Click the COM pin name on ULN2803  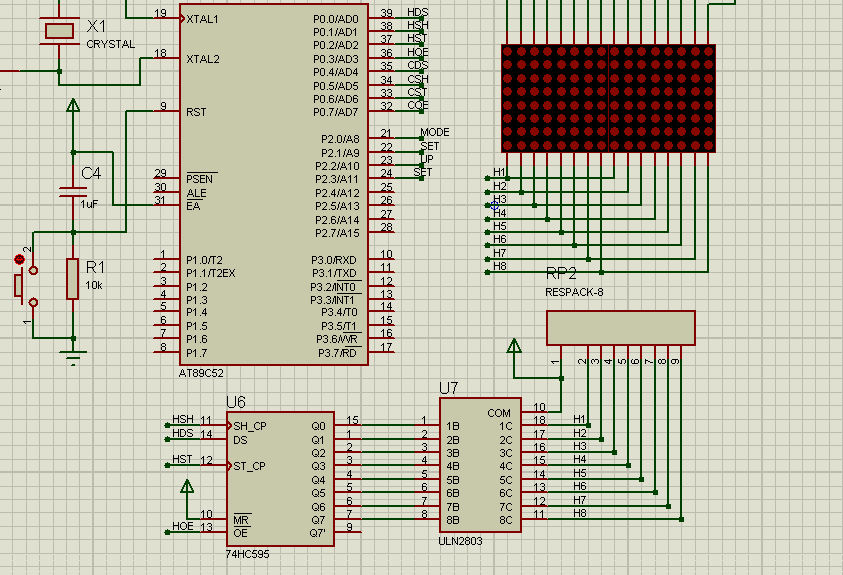(x=499, y=413)
